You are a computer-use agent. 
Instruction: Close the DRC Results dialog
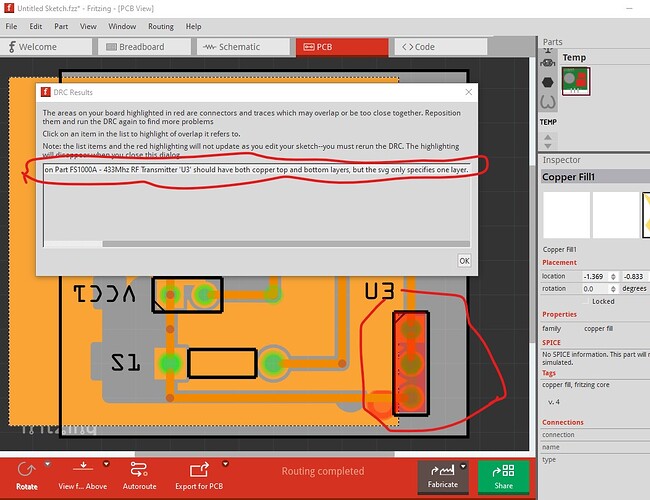tap(468, 92)
